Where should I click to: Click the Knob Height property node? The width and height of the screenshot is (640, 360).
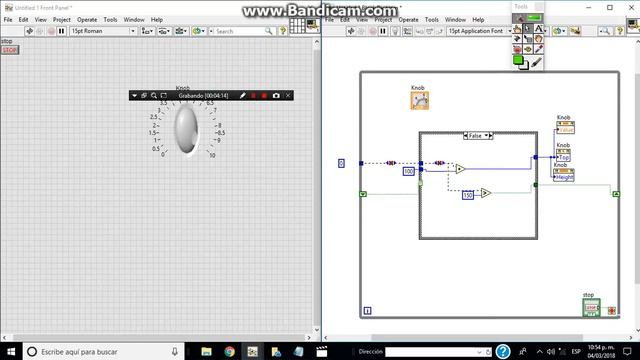pyautogui.click(x=564, y=175)
